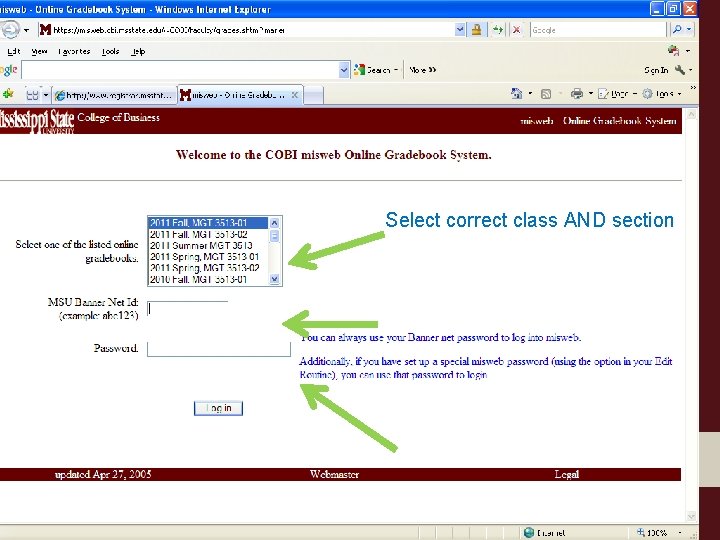Click the Back navigation arrow icon
This screenshot has height=540, width=720.
[x=9, y=30]
